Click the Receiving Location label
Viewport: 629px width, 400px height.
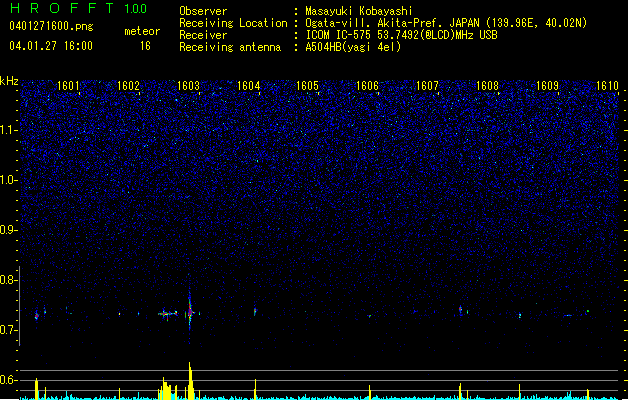coord(233,23)
